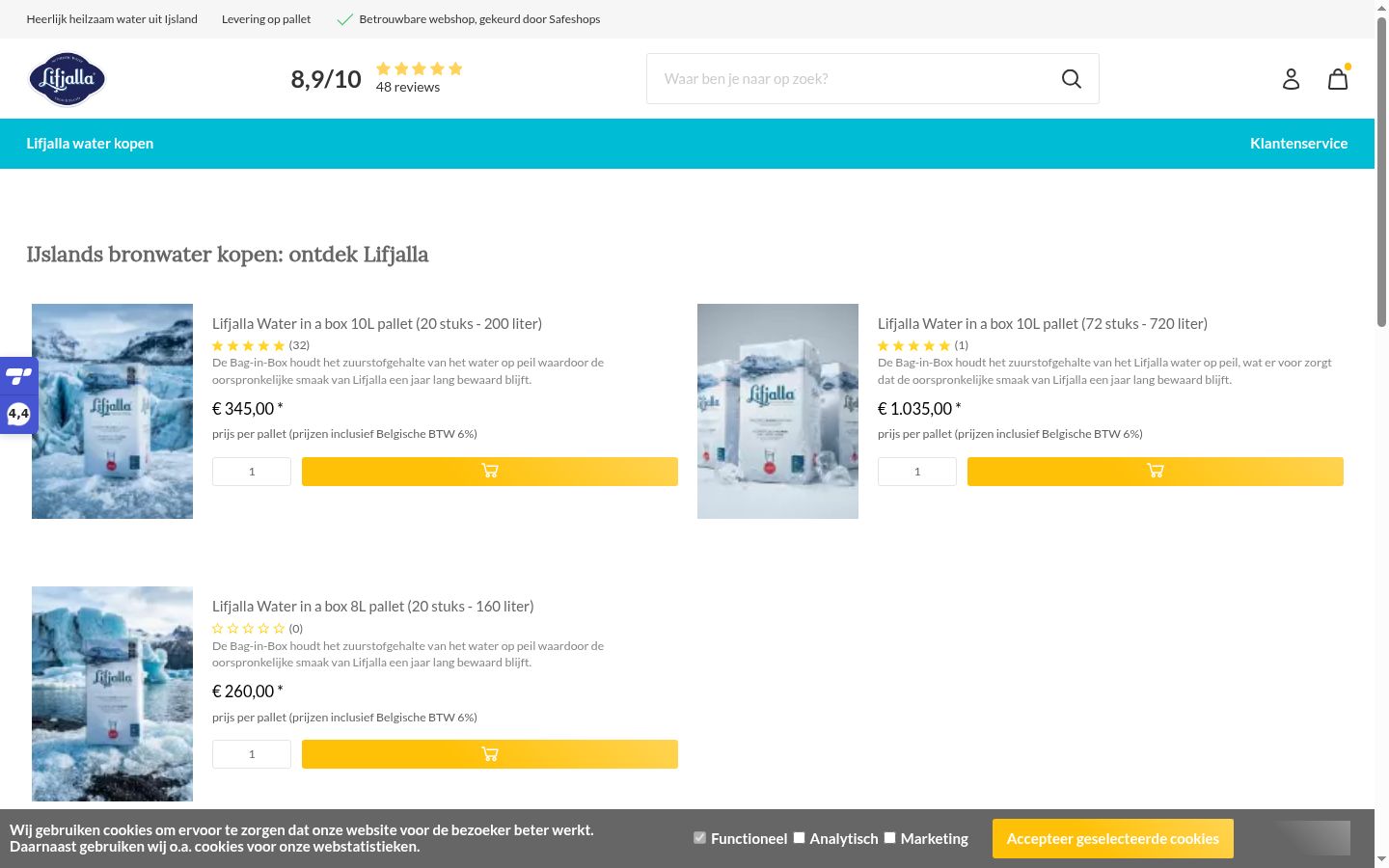Click the 8,9/10 score text
Image resolution: width=1389 pixels, height=868 pixels.
326,79
